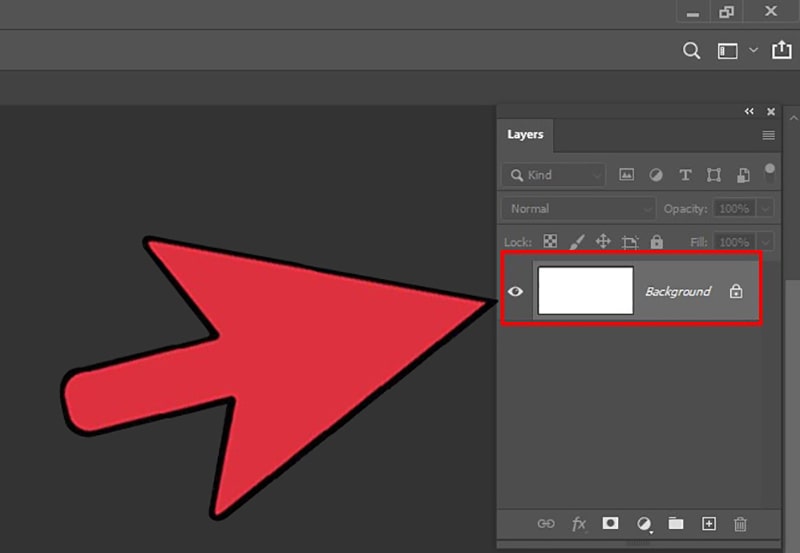The width and height of the screenshot is (800, 553).
Task: Select the Background layer name
Action: click(x=678, y=291)
